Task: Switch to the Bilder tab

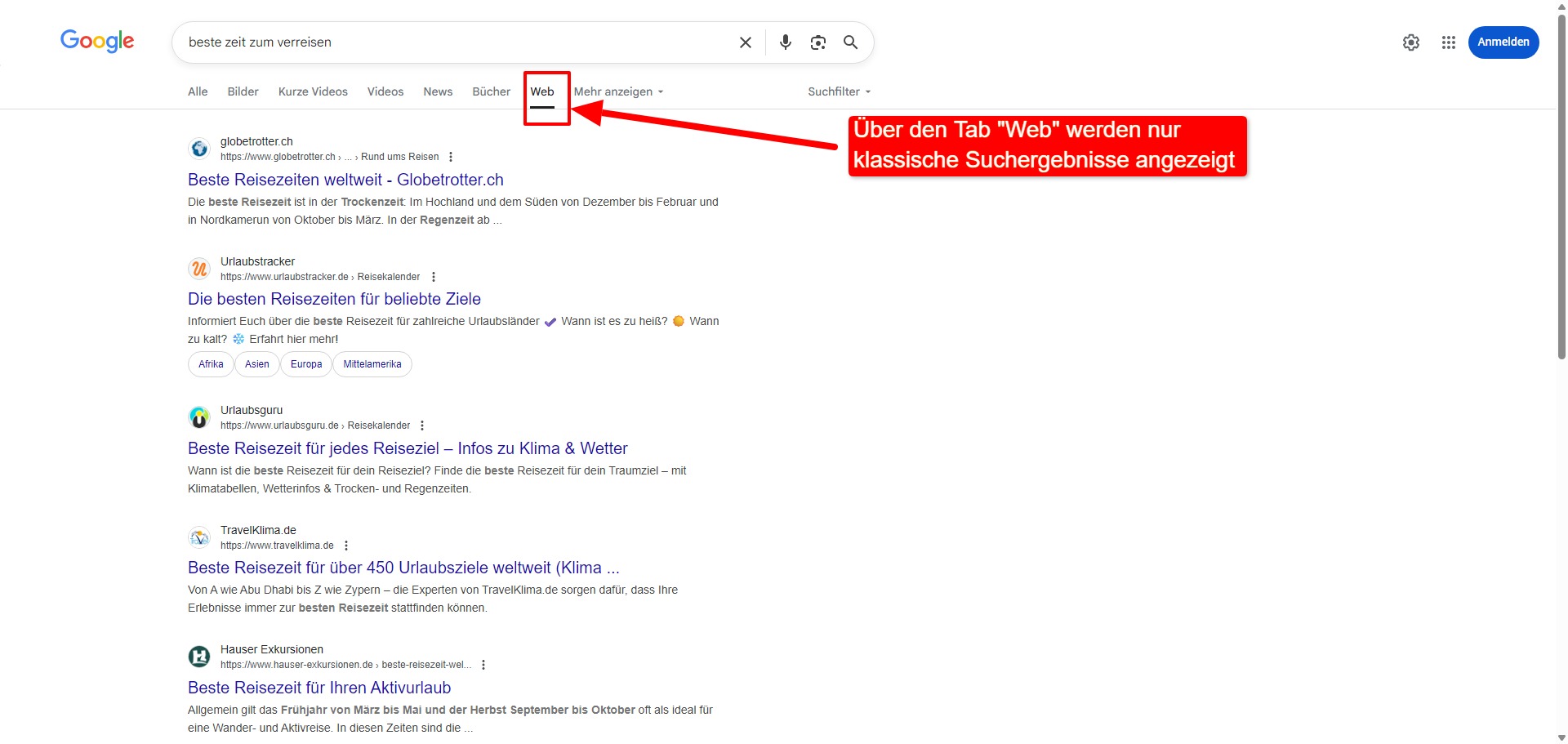Action: pyautogui.click(x=243, y=91)
